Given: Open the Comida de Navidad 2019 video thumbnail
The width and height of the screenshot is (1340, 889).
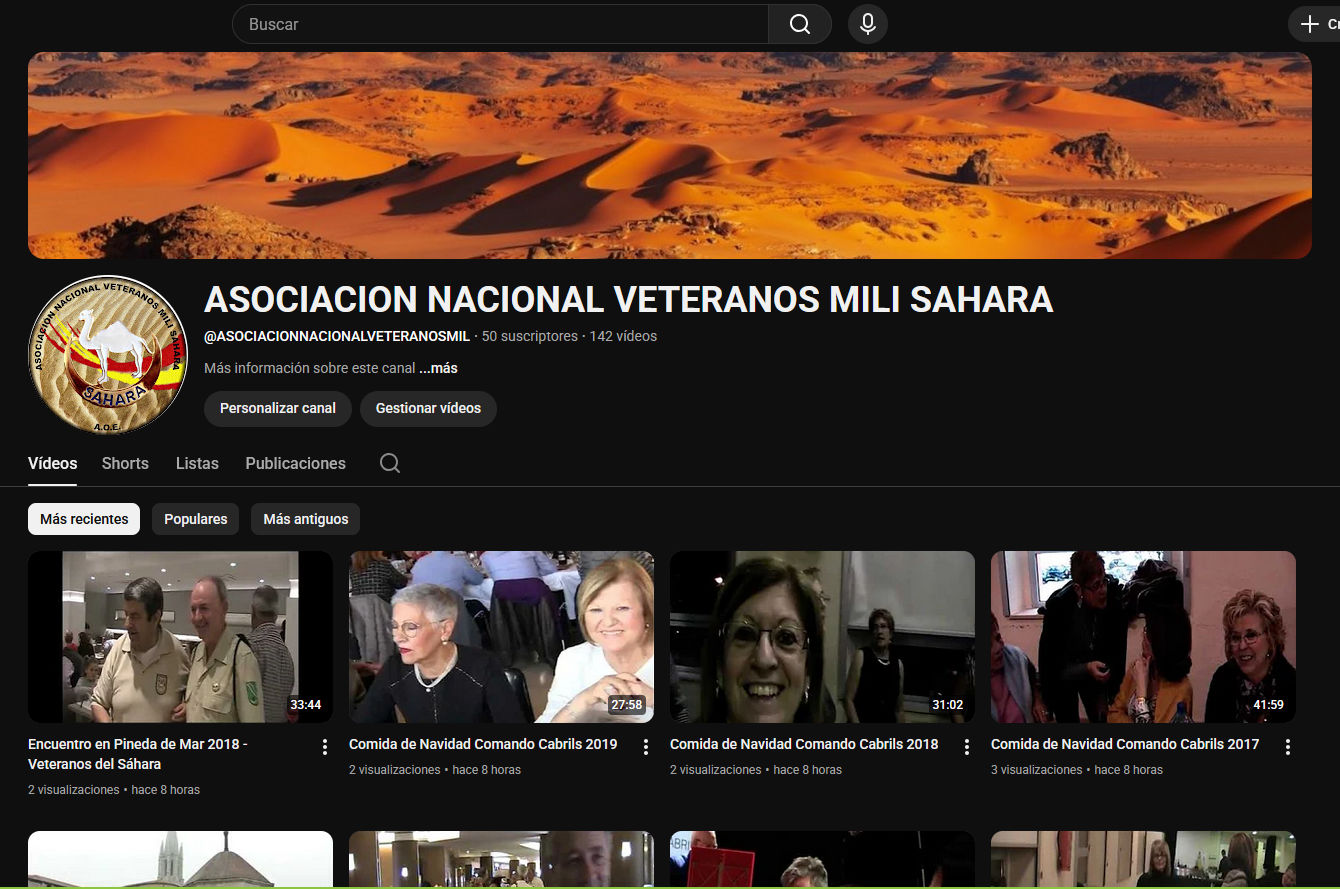Looking at the screenshot, I should [x=501, y=637].
